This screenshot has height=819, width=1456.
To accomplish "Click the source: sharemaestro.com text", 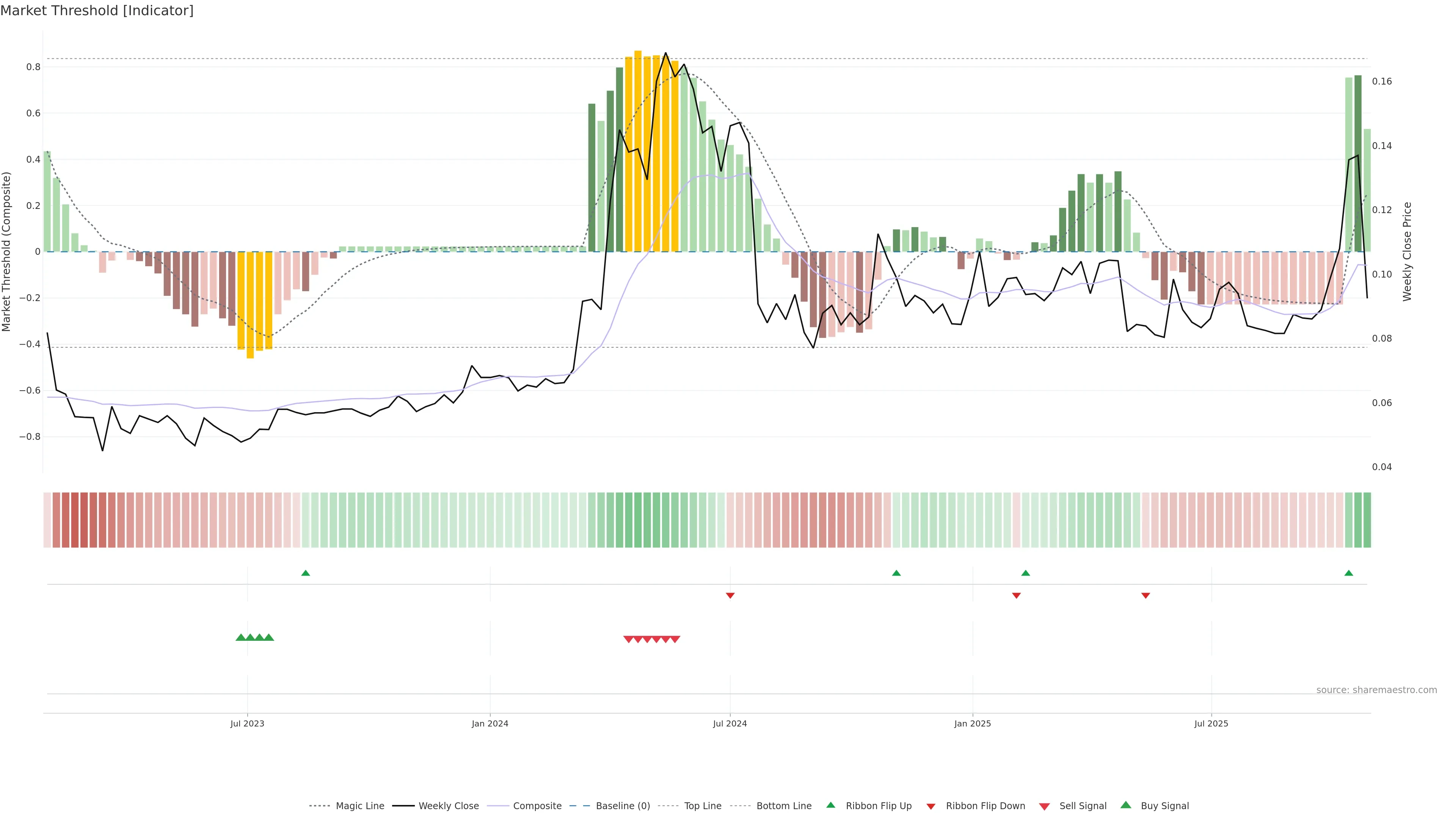I will [x=1376, y=690].
